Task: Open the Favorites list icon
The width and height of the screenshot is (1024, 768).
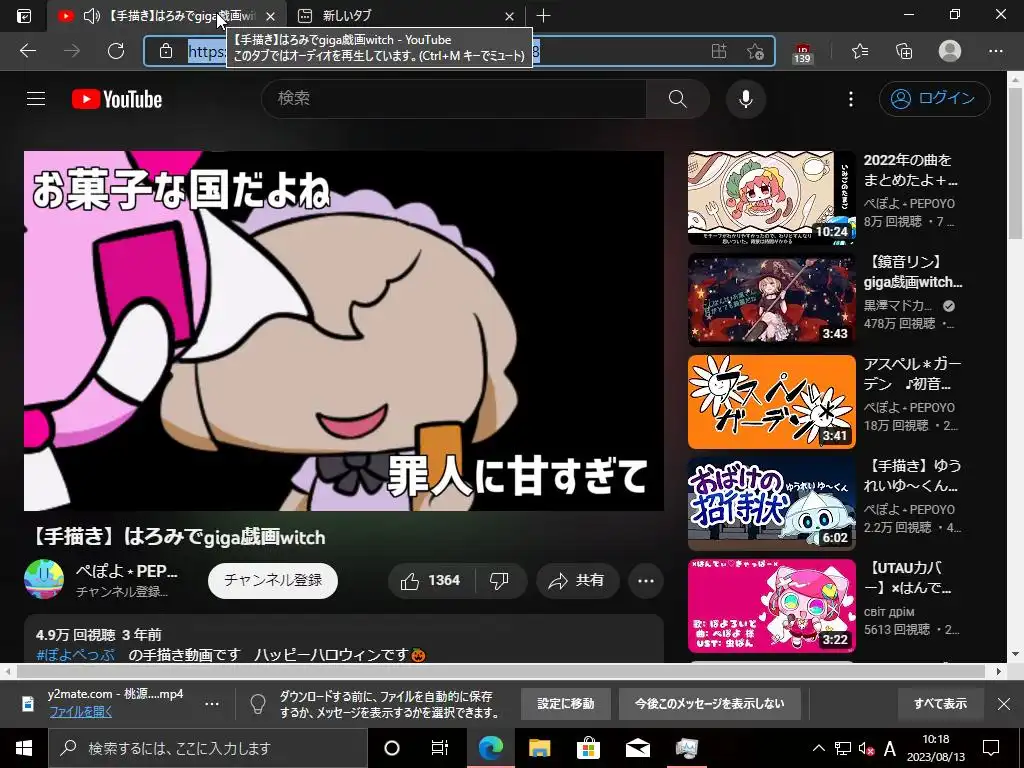Action: click(860, 51)
